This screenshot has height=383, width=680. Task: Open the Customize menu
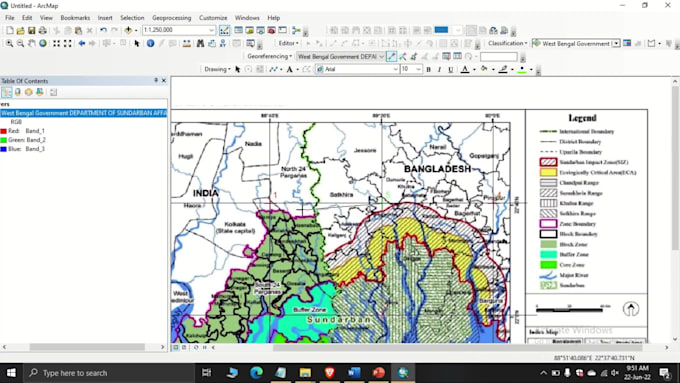coord(213,18)
